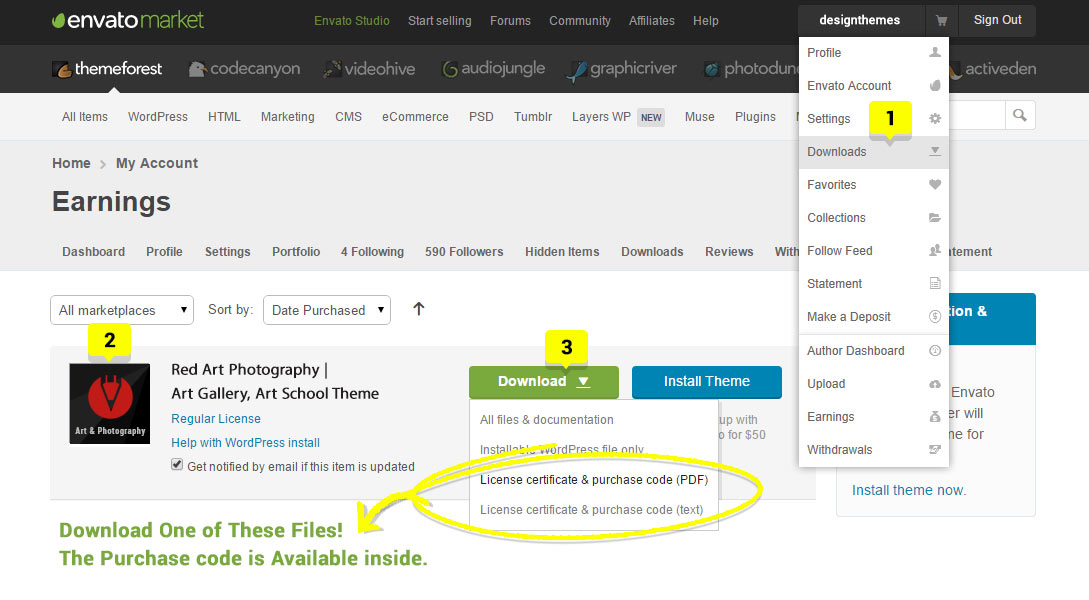Image resolution: width=1089 pixels, height=600 pixels.
Task: Click the search magnifier icon
Action: point(1019,115)
